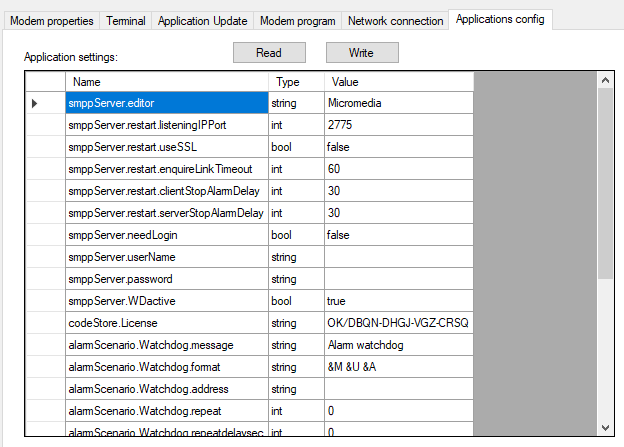
Task: Click the scroll down arrow of the grid
Action: (x=605, y=428)
